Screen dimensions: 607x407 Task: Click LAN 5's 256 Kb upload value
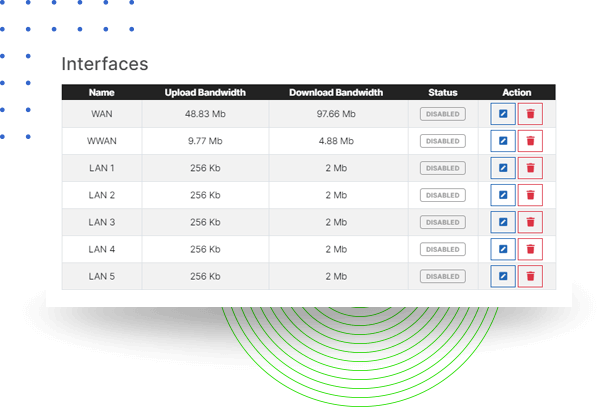tap(205, 277)
